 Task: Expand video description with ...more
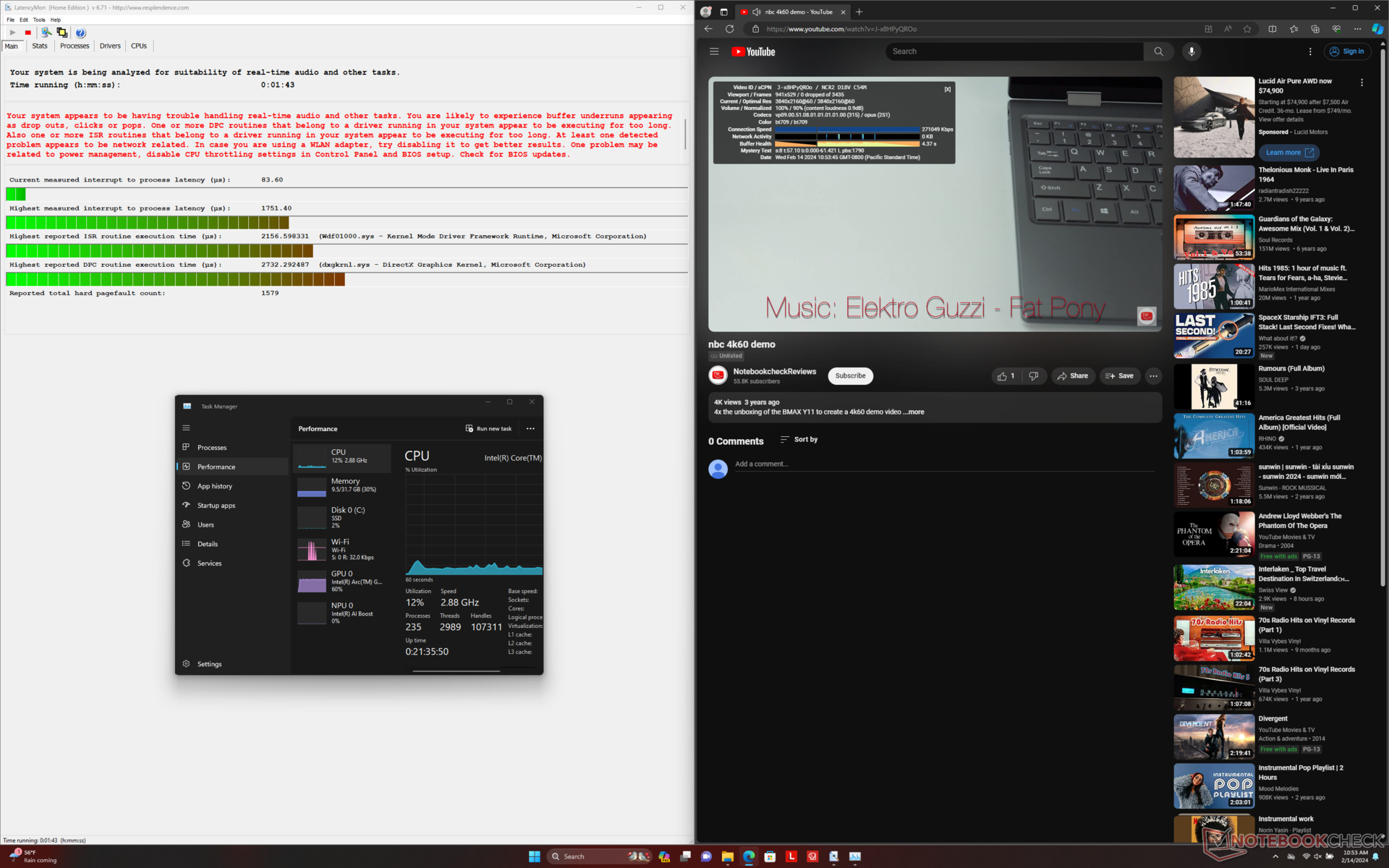(x=913, y=412)
